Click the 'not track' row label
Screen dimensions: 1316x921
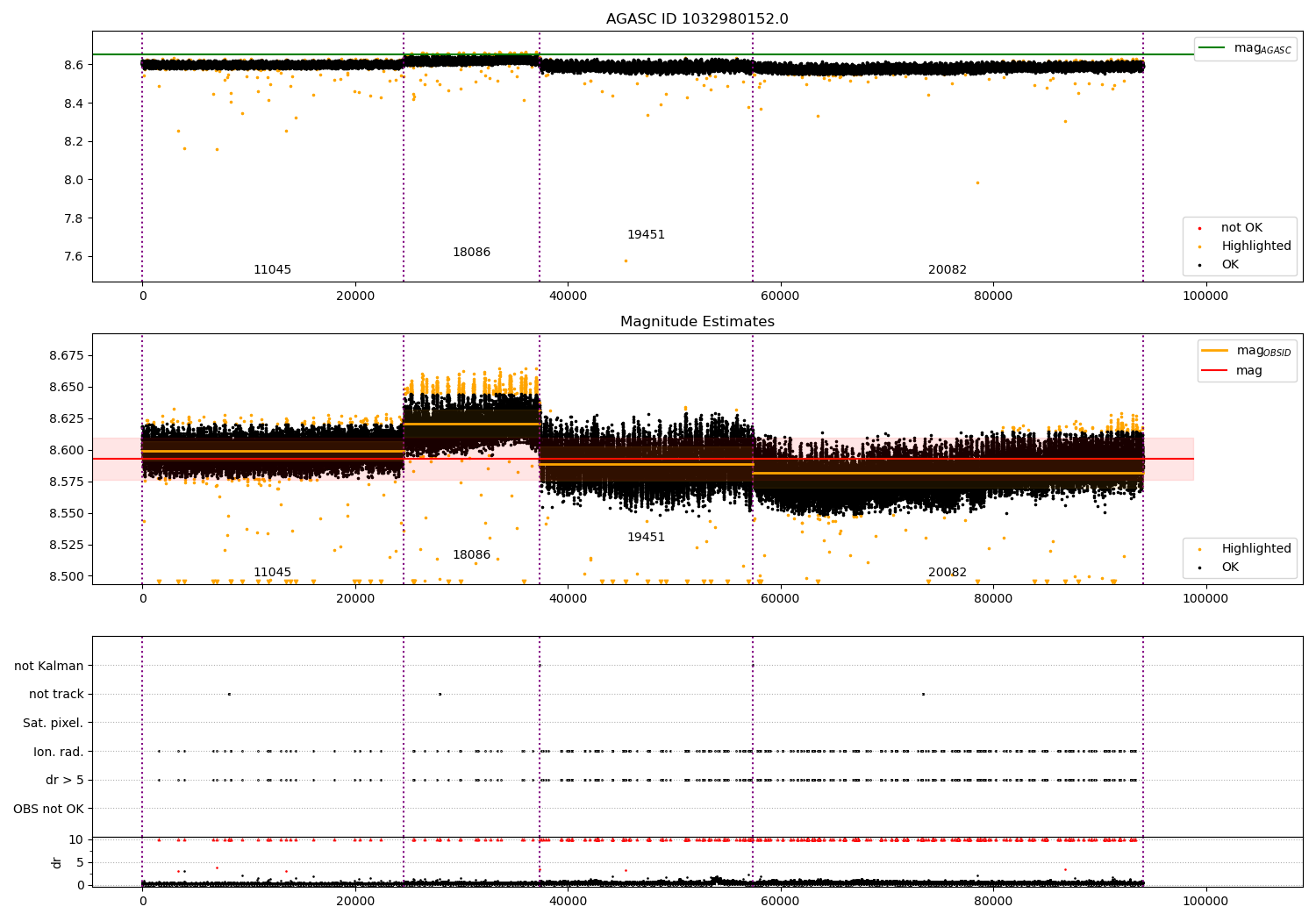click(56, 695)
